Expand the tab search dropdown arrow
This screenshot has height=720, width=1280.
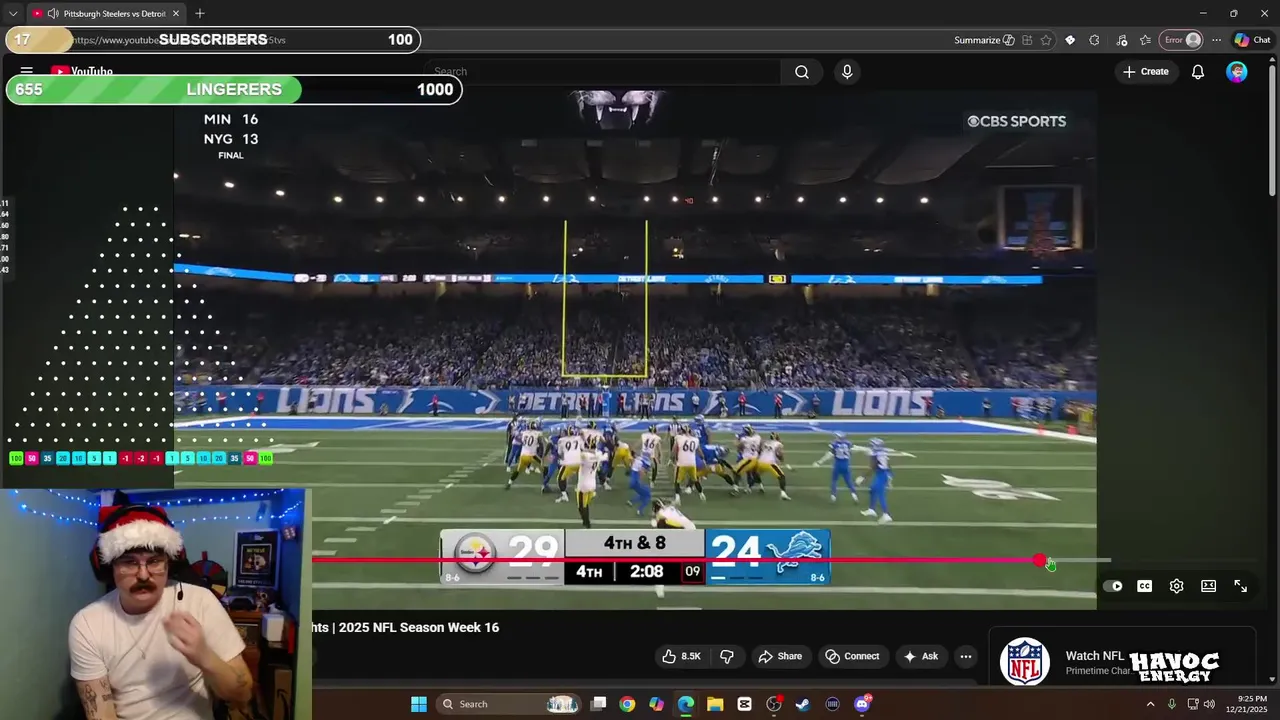13,14
